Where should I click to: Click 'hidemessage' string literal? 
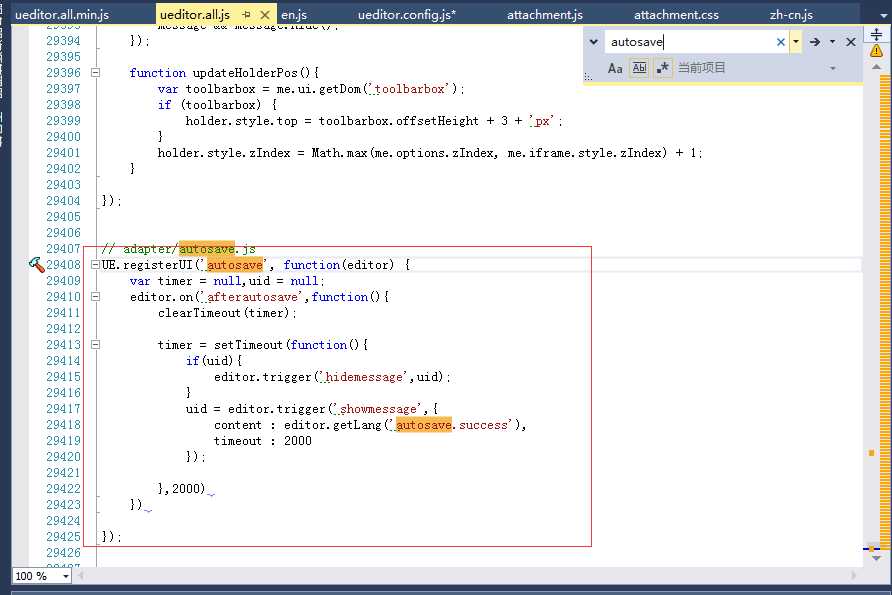[364, 377]
